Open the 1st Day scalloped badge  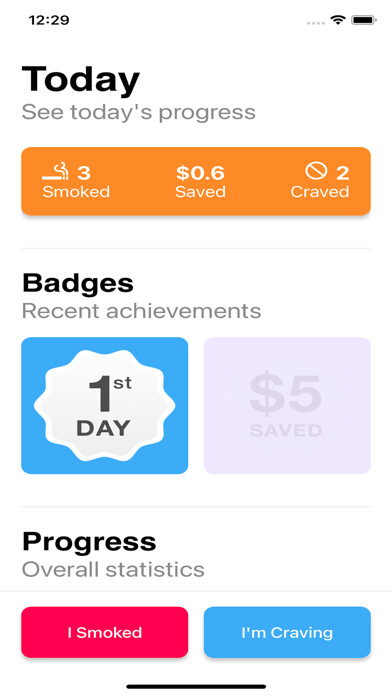tap(104, 405)
